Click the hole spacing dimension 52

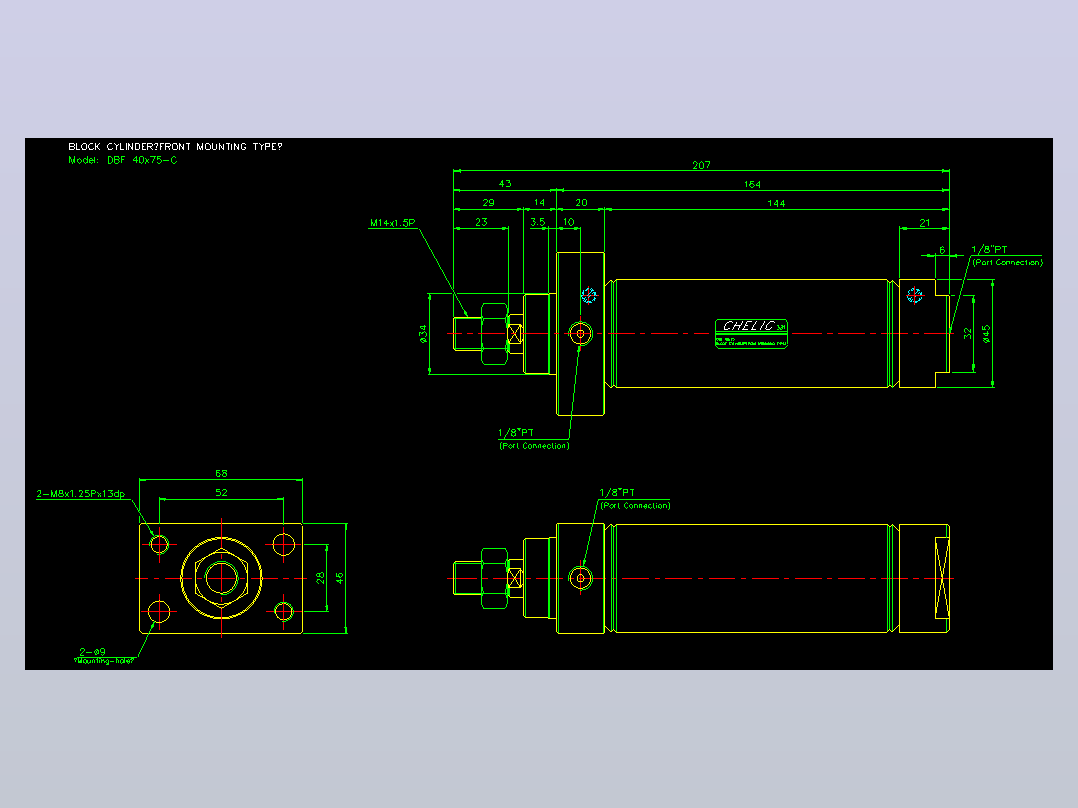point(221,492)
